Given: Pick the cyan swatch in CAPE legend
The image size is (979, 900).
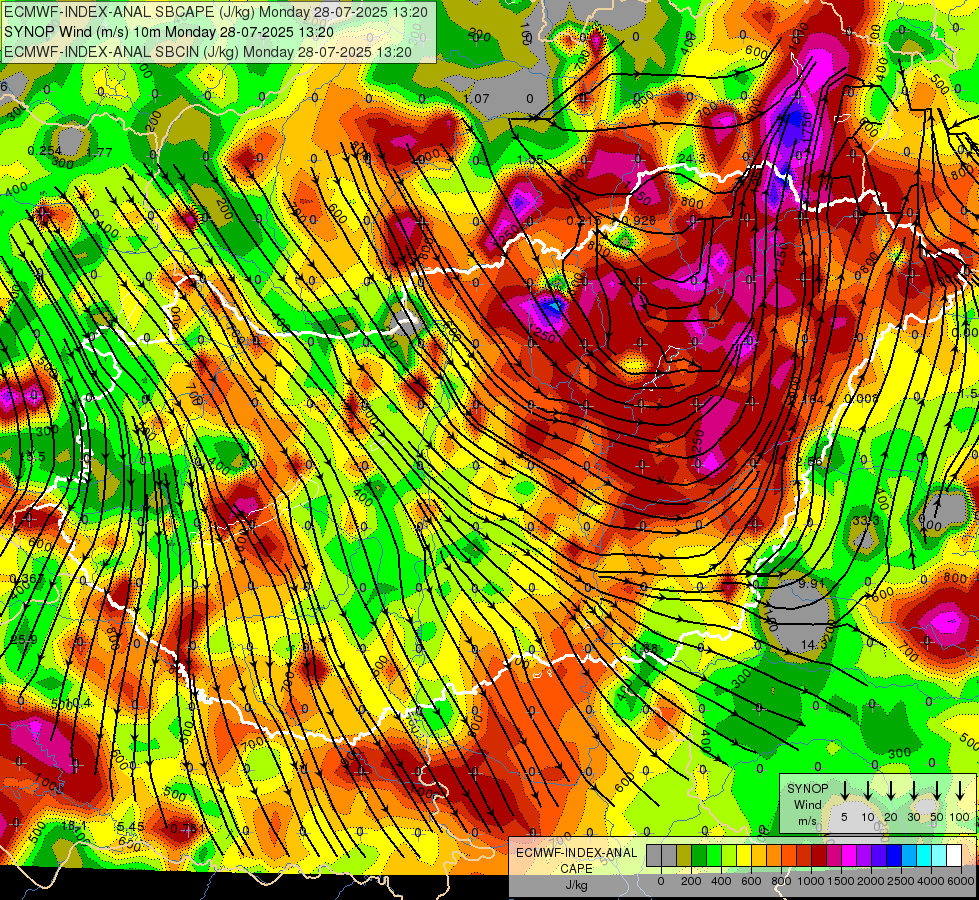Looking at the screenshot, I should (x=925, y=855).
